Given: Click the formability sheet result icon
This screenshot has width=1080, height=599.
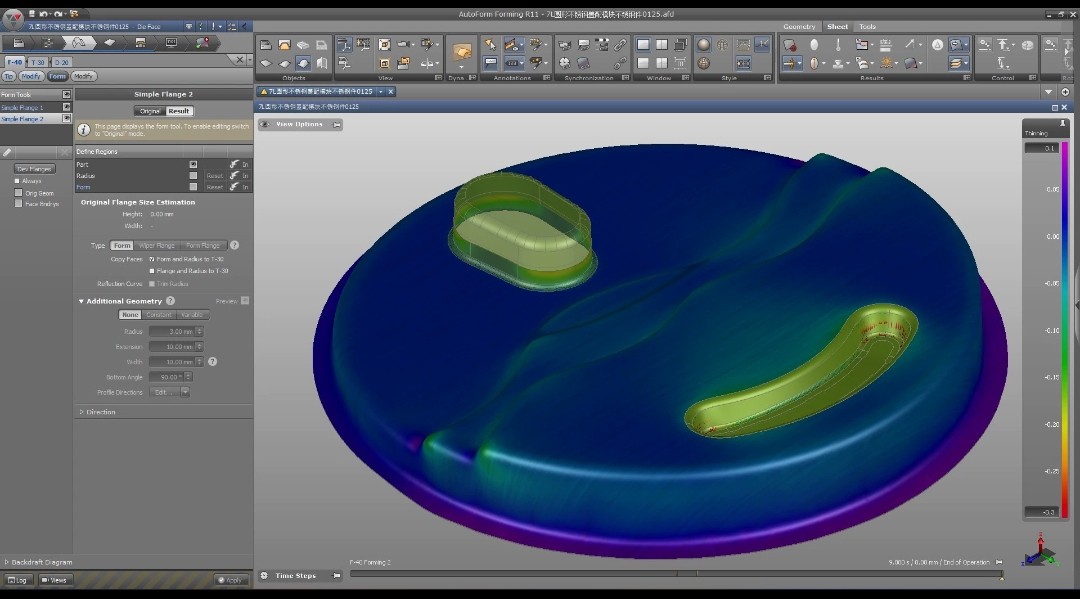Looking at the screenshot, I should click(790, 45).
